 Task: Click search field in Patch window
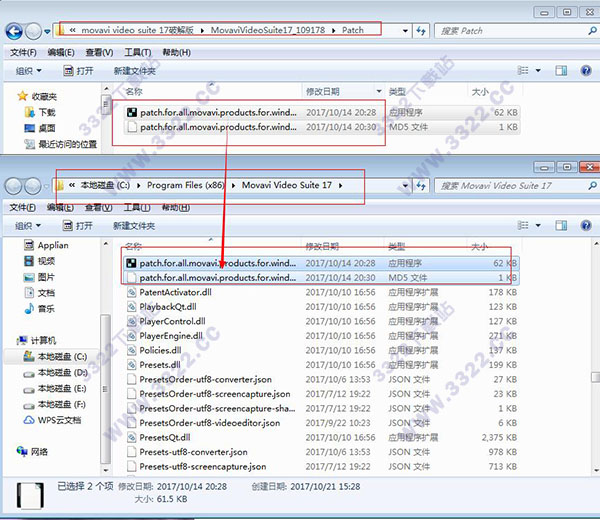pos(516,31)
